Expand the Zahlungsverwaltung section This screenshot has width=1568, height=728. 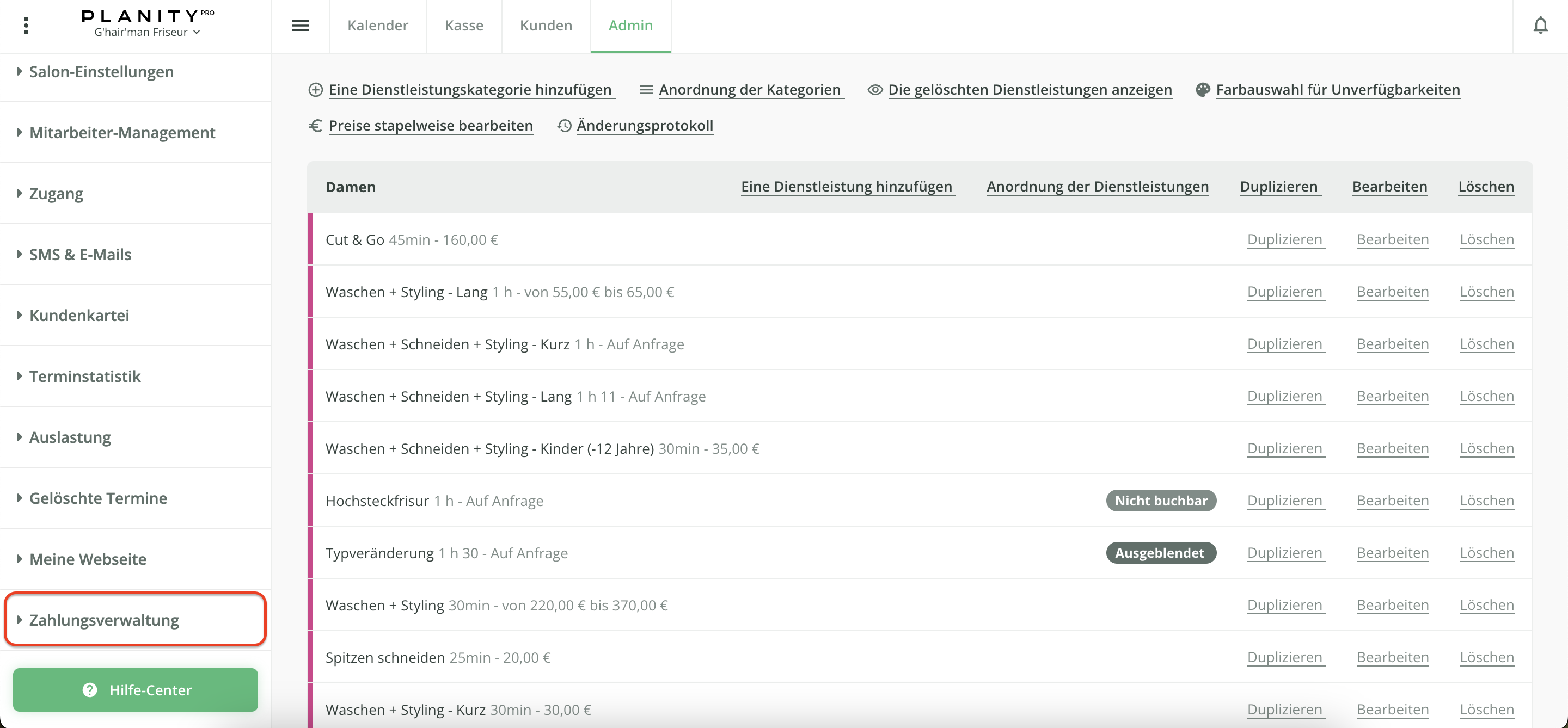tap(103, 620)
